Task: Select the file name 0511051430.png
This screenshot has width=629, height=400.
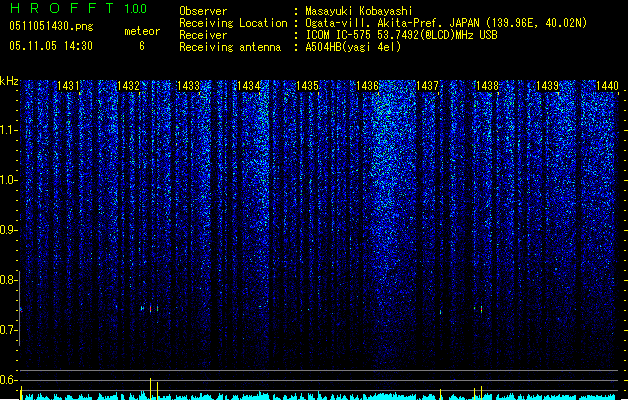Action: [51, 26]
